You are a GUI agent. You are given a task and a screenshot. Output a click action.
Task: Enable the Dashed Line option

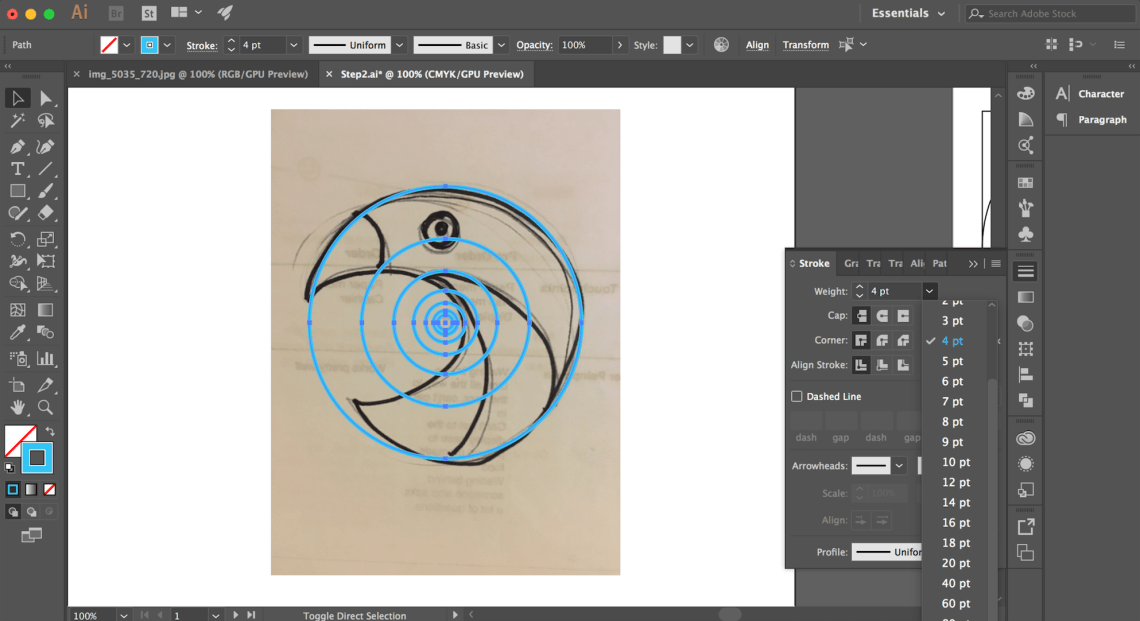[796, 396]
